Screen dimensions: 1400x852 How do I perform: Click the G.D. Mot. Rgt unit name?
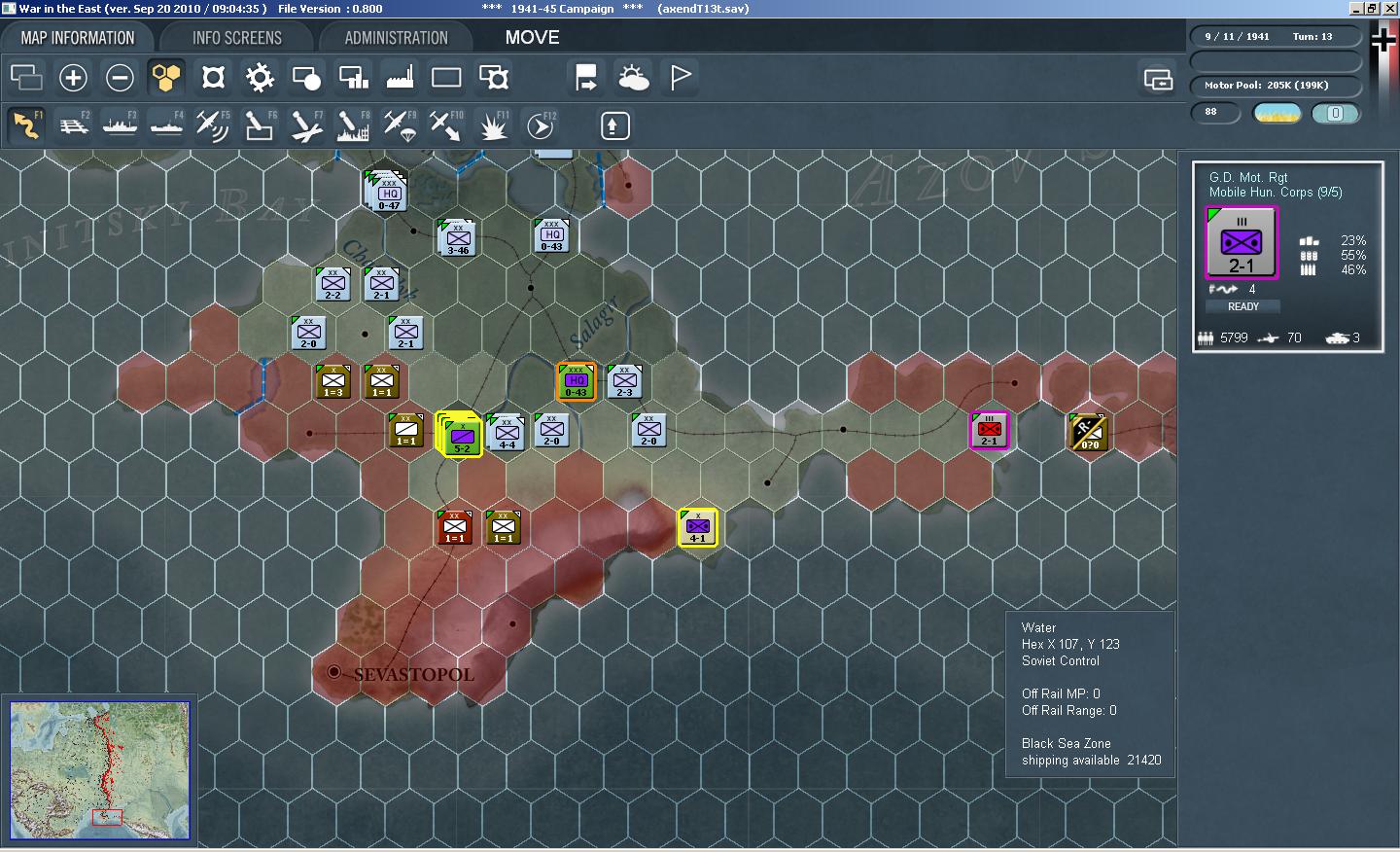[x=1248, y=177]
